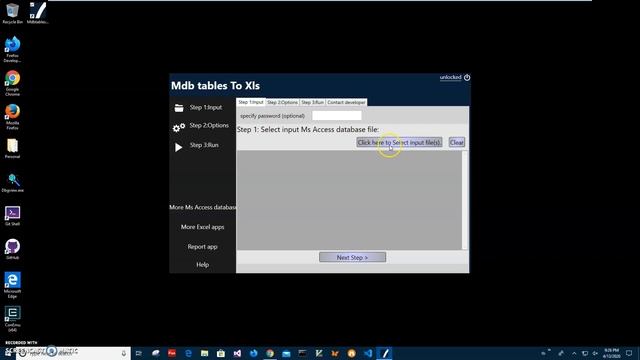Open the taskbar clock and date
This screenshot has height=360, width=640.
coord(611,353)
